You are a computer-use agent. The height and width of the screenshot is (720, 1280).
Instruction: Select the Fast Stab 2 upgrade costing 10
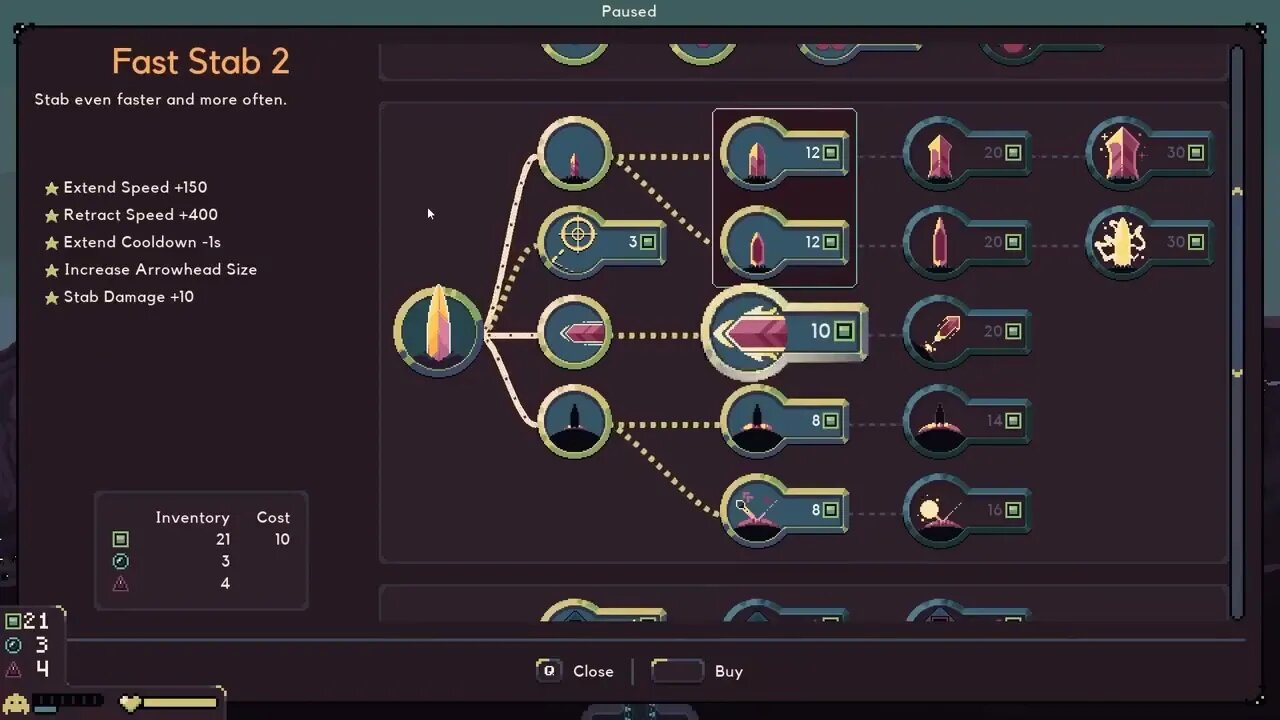click(x=784, y=332)
